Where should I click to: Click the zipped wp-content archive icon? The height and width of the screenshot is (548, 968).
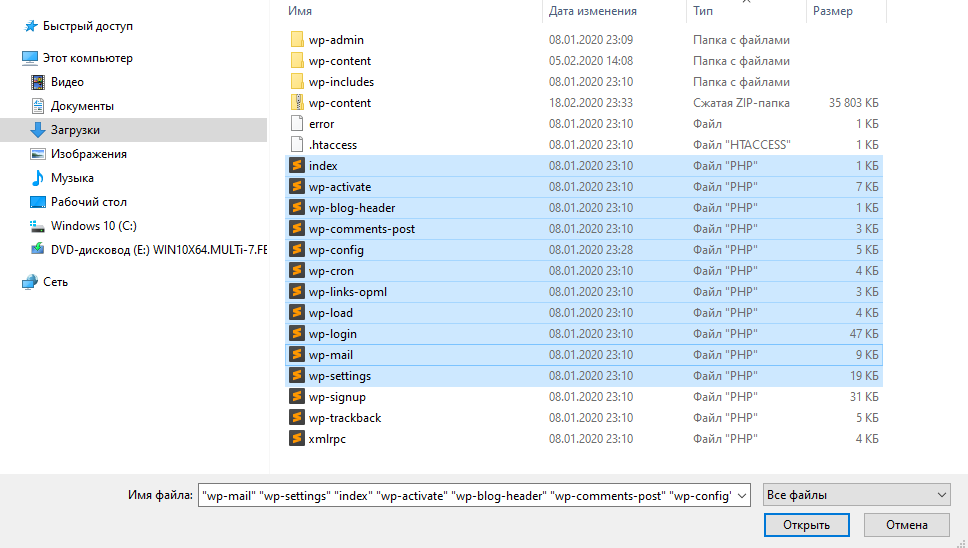[x=297, y=103]
